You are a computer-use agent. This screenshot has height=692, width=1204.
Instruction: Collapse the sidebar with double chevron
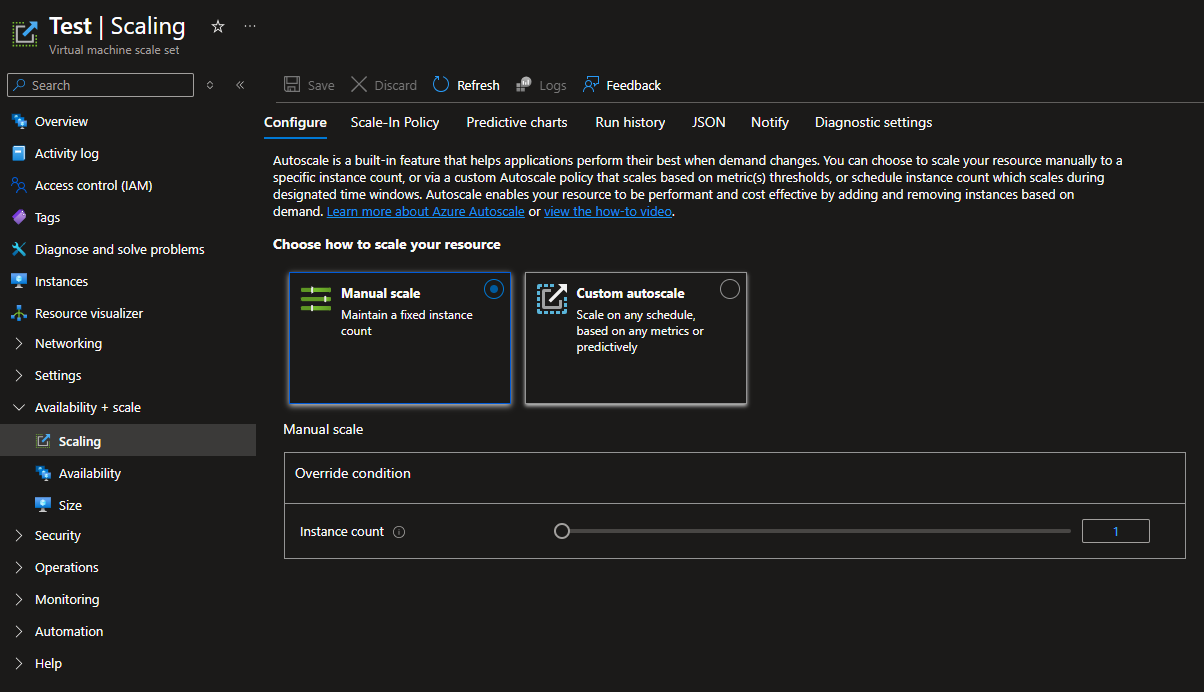point(240,85)
